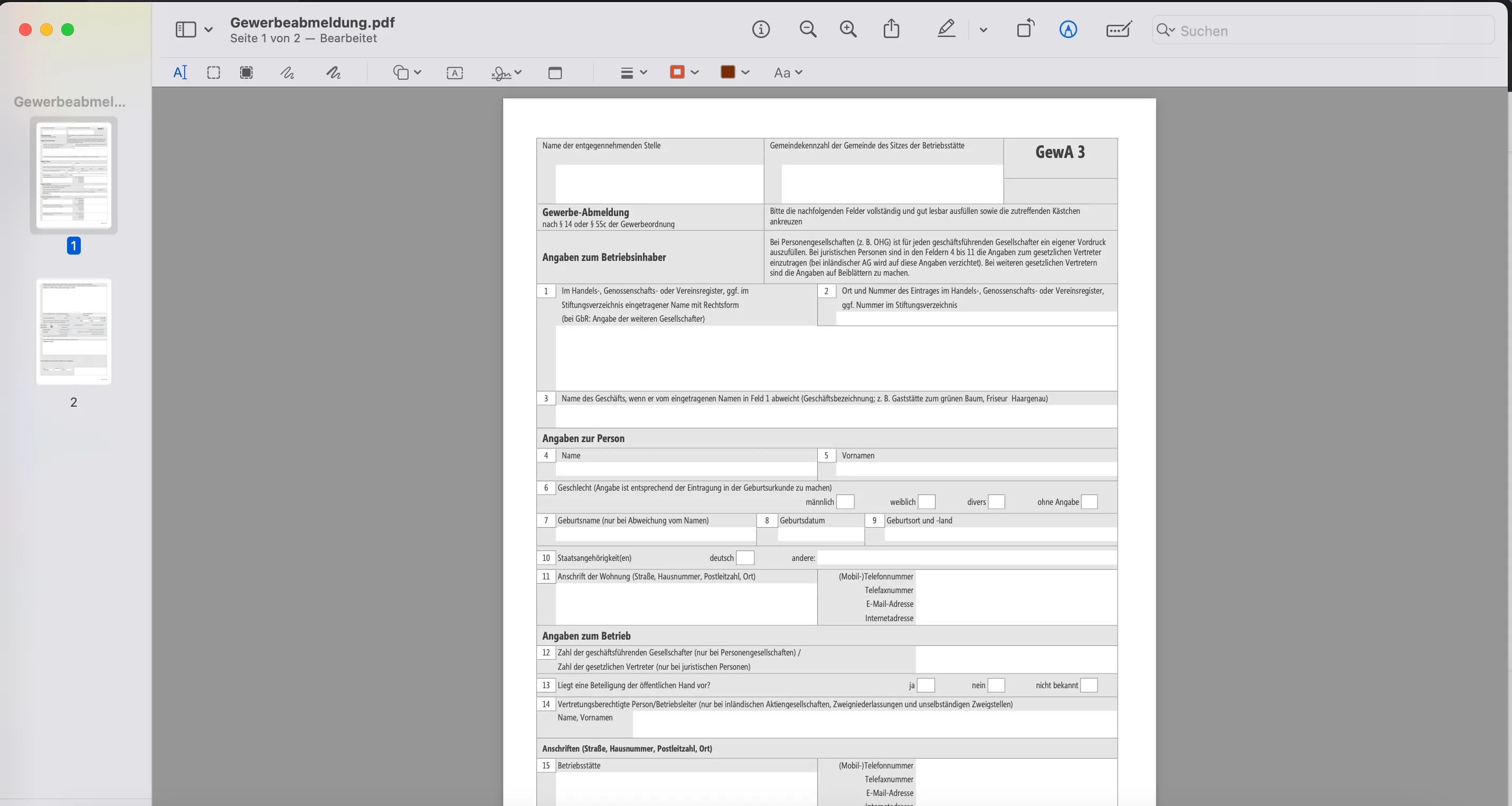Select the rectangular selection tool

click(213, 72)
